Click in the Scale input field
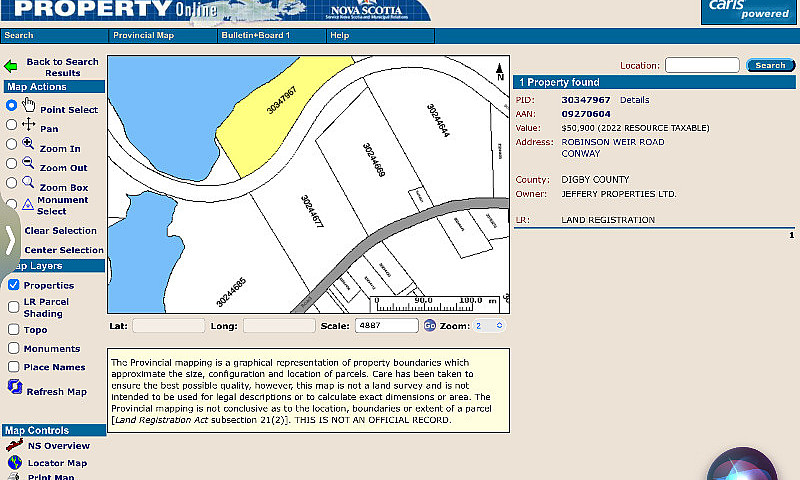This screenshot has width=800, height=480. [387, 325]
